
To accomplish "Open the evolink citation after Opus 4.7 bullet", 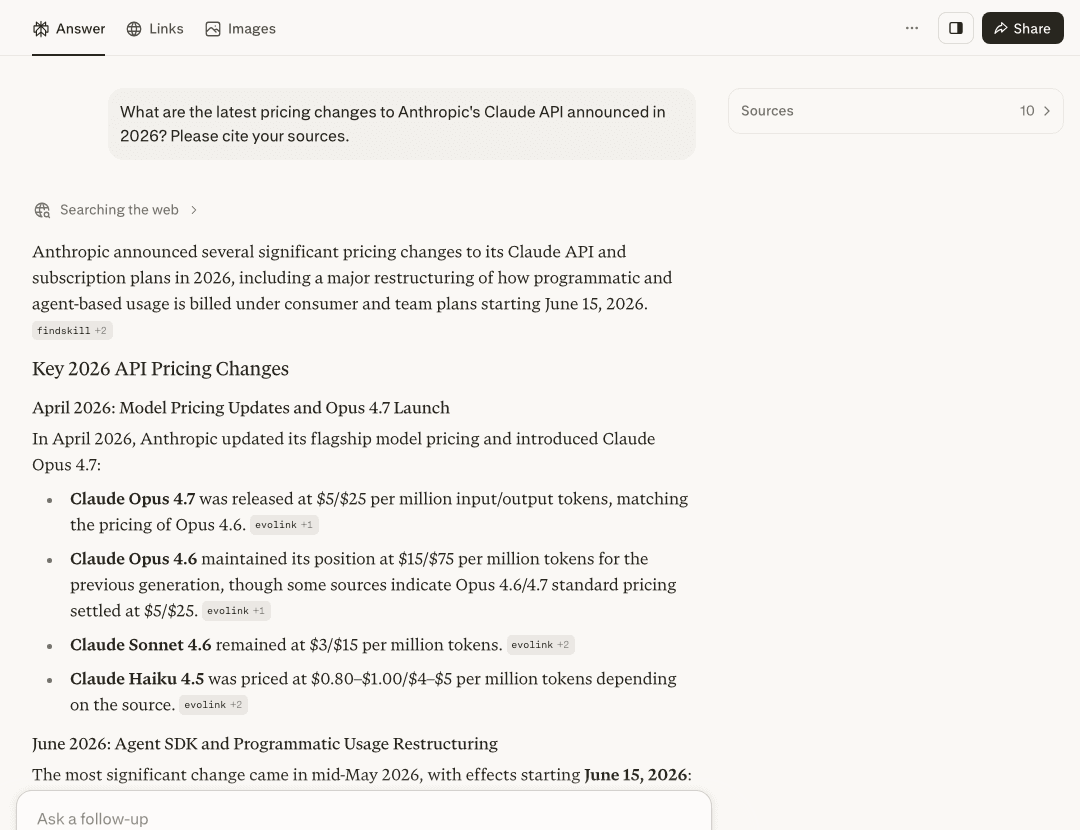I will click(284, 525).
